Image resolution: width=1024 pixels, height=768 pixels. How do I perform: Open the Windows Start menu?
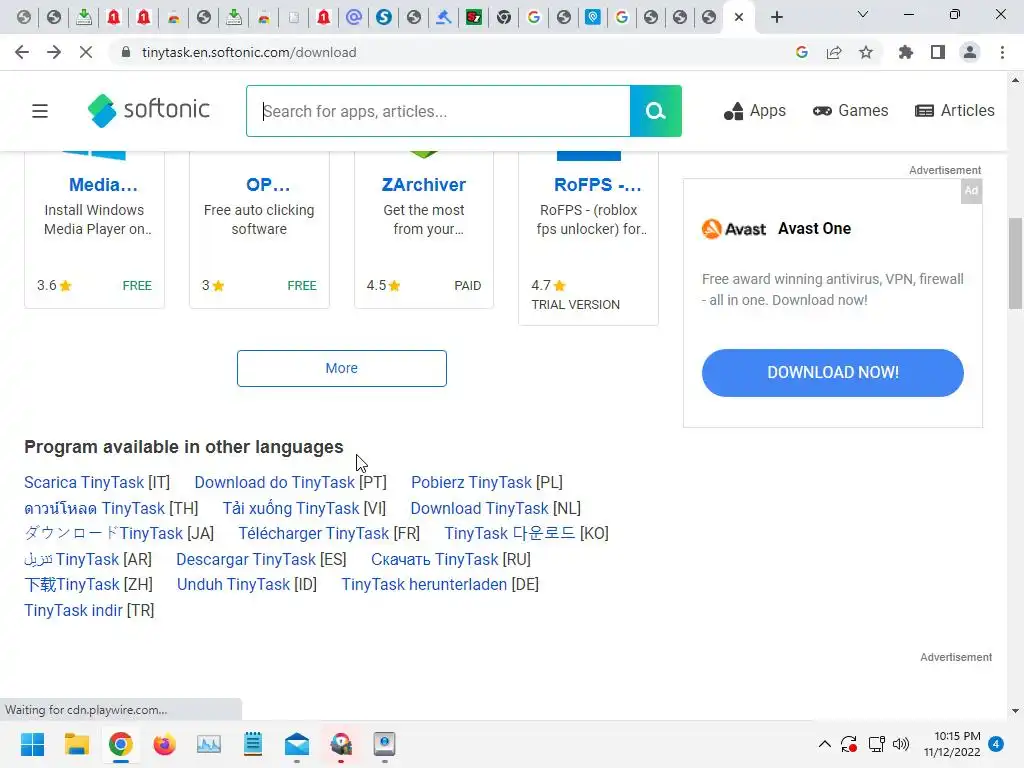(32, 744)
